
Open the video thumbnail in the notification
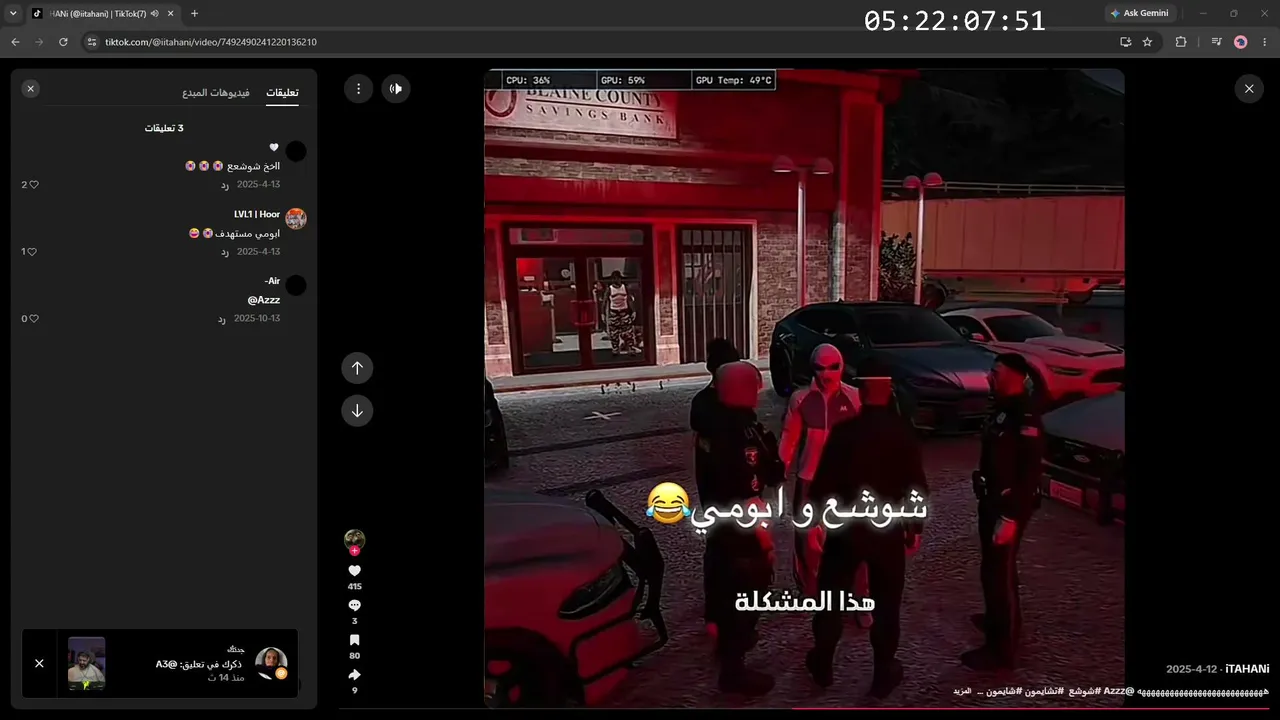pyautogui.click(x=86, y=663)
